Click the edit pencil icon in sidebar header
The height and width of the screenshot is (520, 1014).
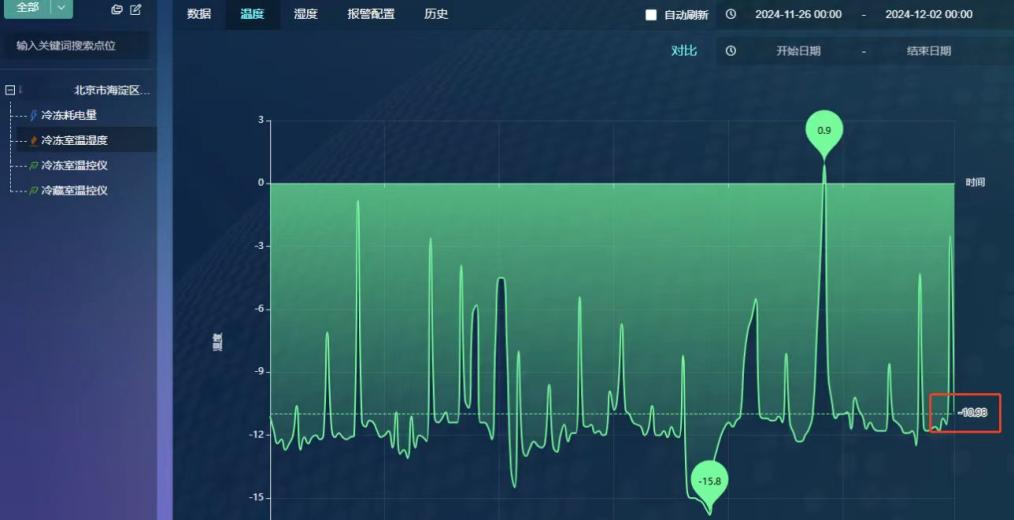point(136,9)
